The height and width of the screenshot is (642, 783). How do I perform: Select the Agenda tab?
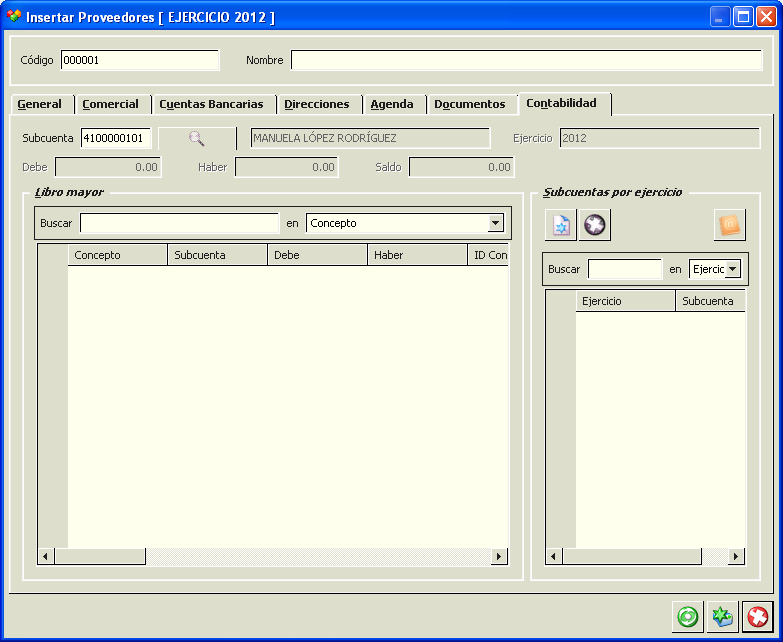(393, 104)
